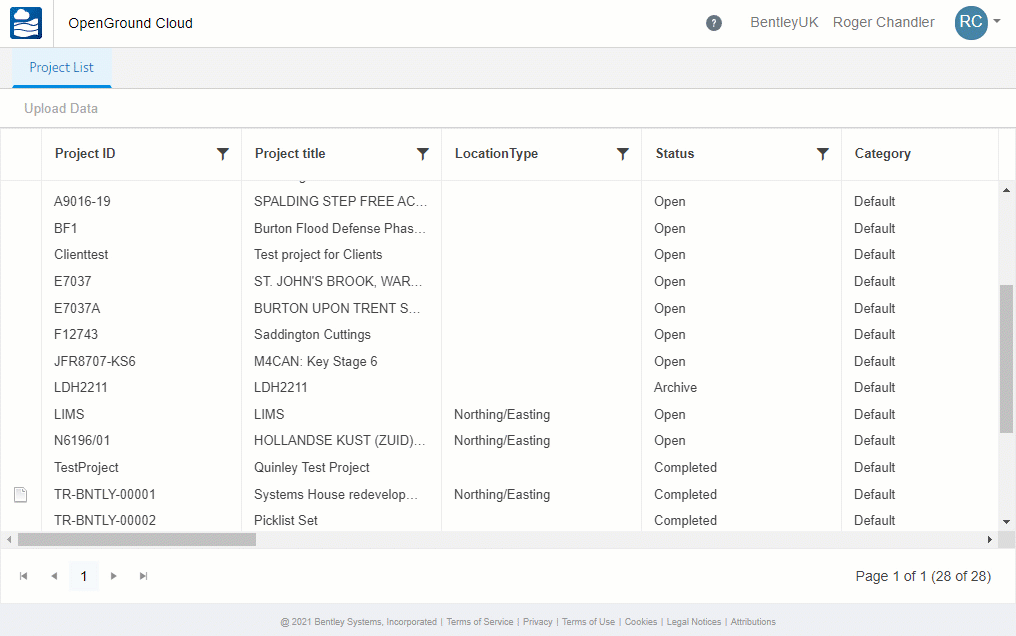Screen dimensions: 1016x636
Task: Expand the user account dropdown arrow
Action: click(997, 21)
